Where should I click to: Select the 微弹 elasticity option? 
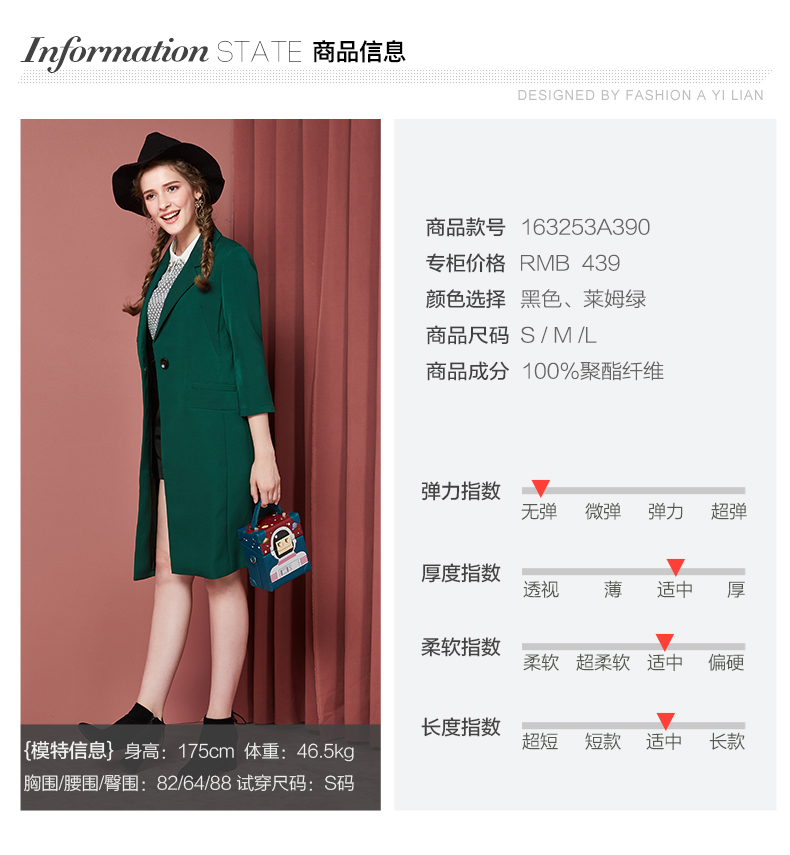click(603, 511)
